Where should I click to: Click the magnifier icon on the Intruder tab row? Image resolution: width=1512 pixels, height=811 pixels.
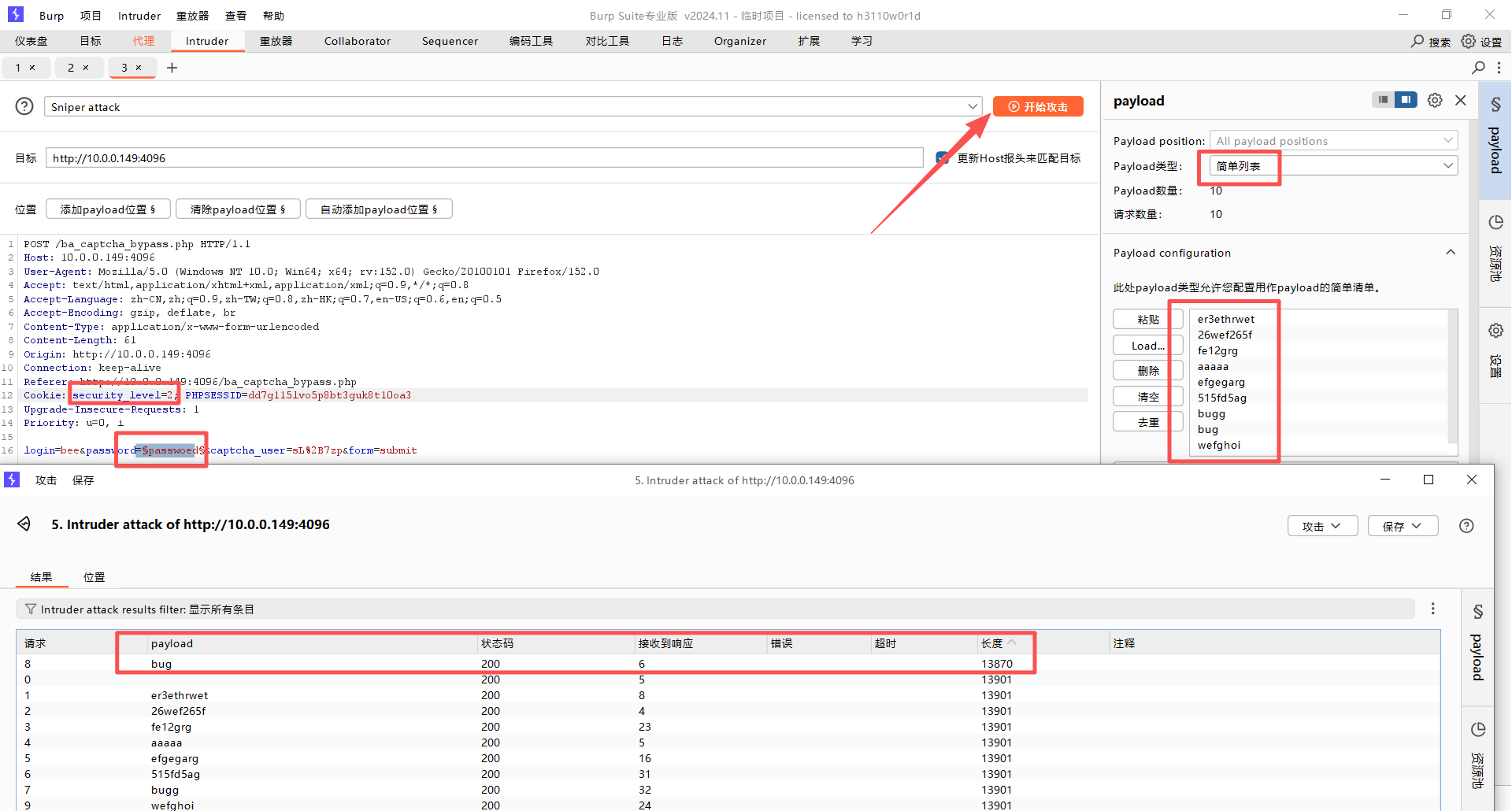[1479, 68]
